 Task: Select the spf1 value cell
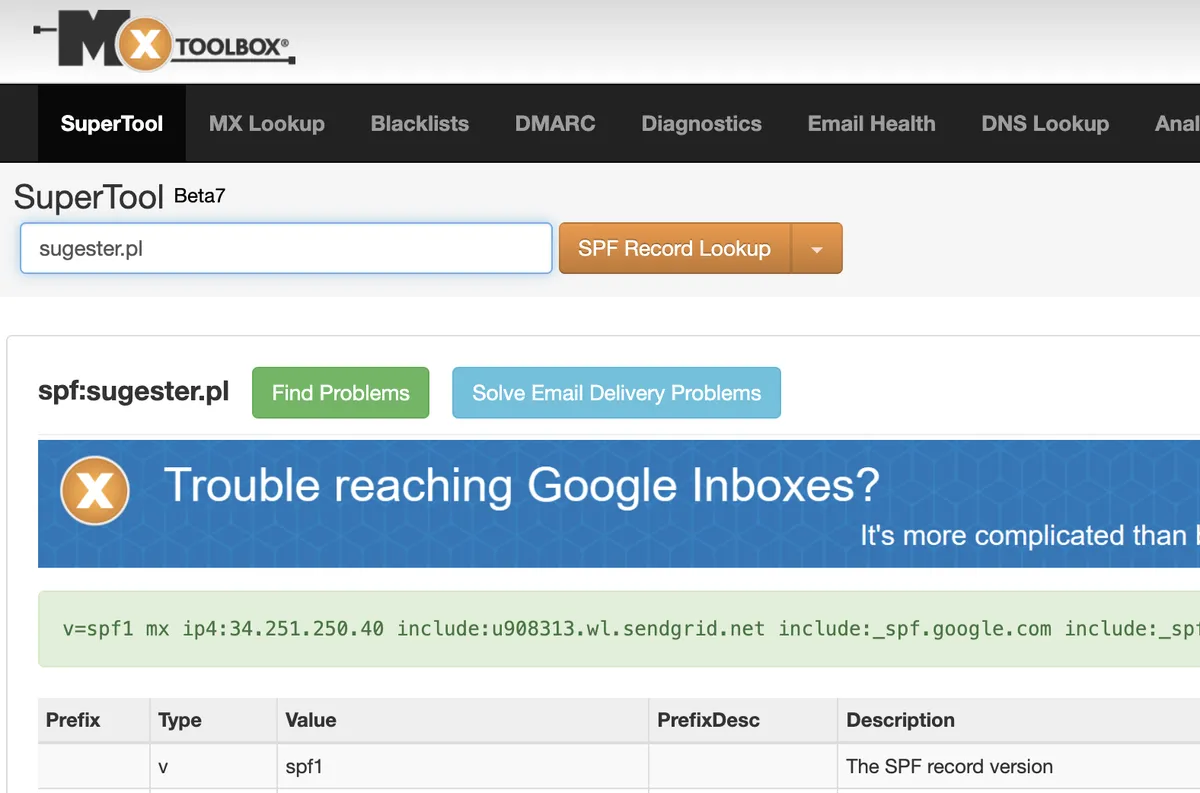[x=463, y=767]
